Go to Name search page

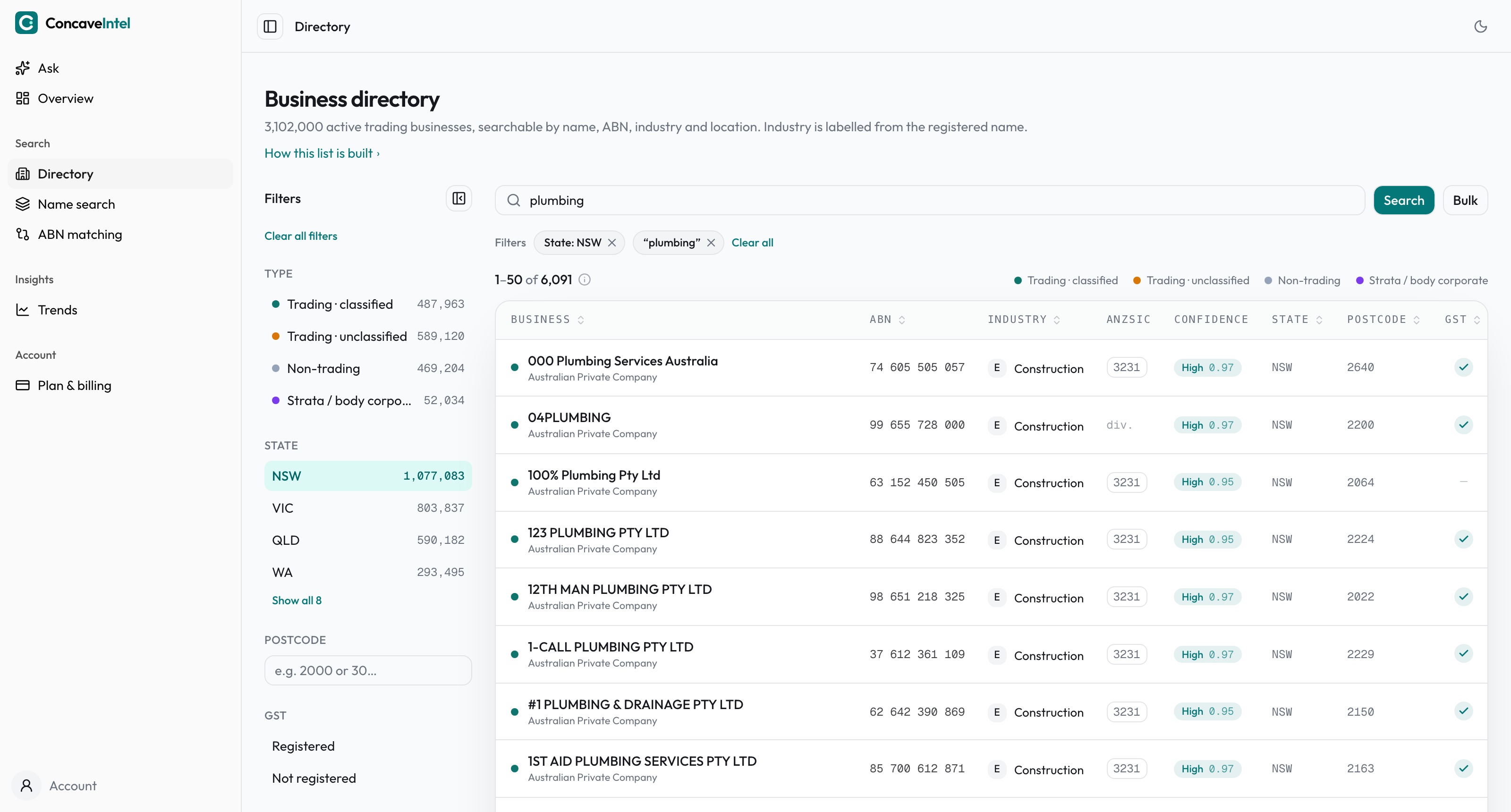[x=120, y=204]
